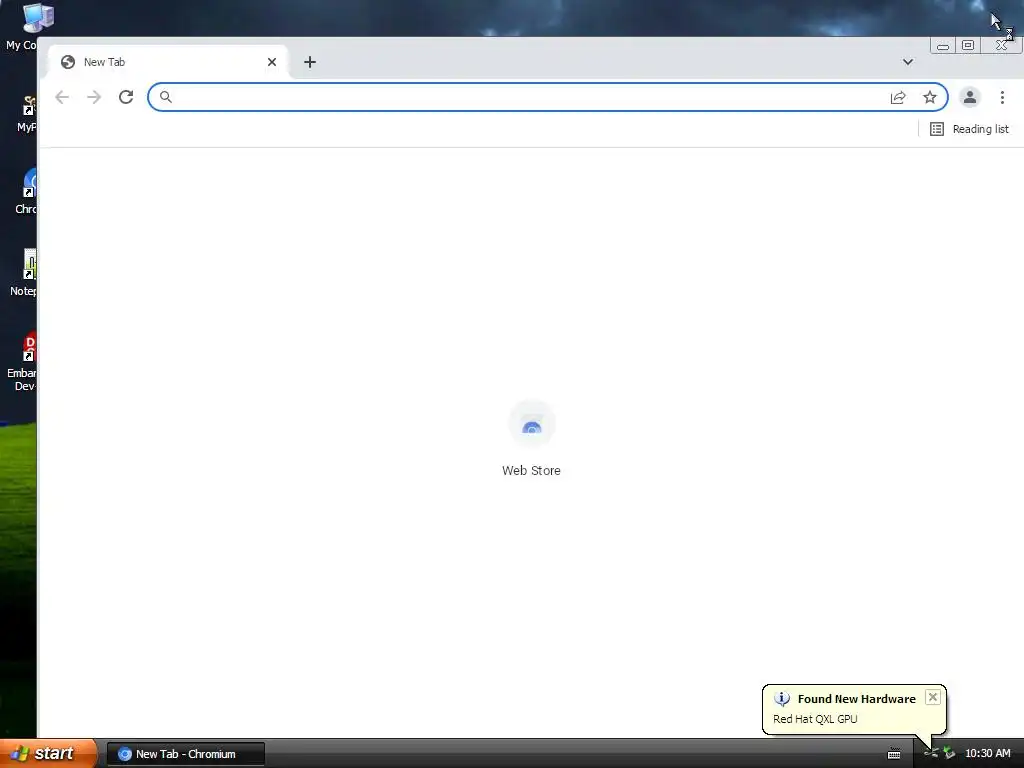The width and height of the screenshot is (1024, 768).
Task: Open the Web Store shortcut
Action: (x=532, y=439)
